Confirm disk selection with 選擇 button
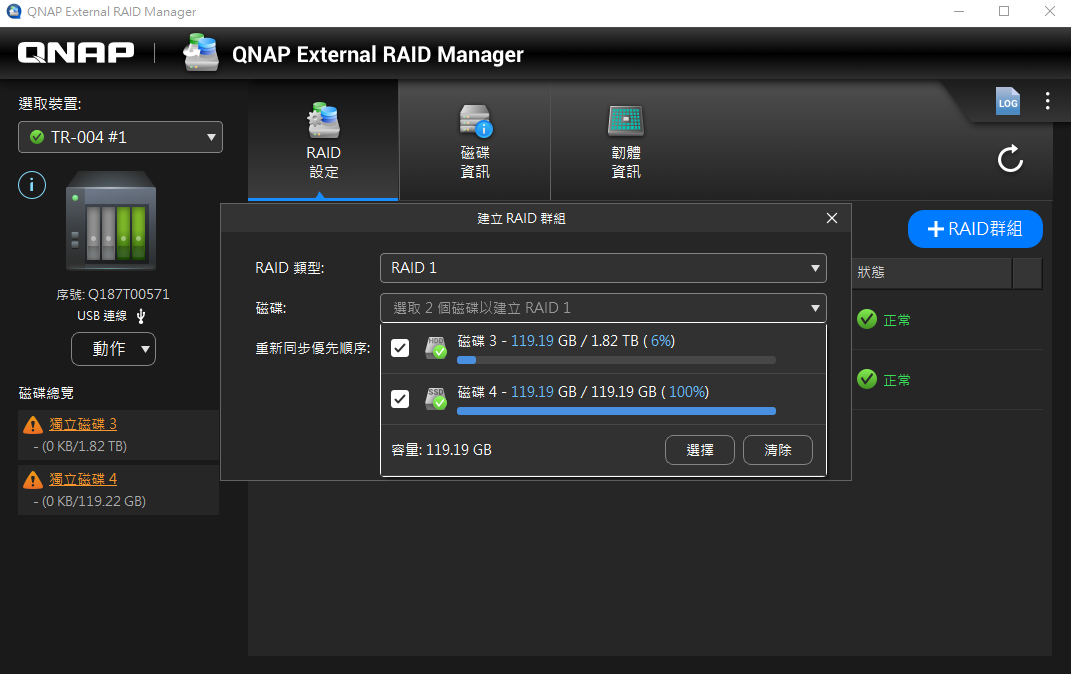This screenshot has width=1074, height=675. click(699, 449)
